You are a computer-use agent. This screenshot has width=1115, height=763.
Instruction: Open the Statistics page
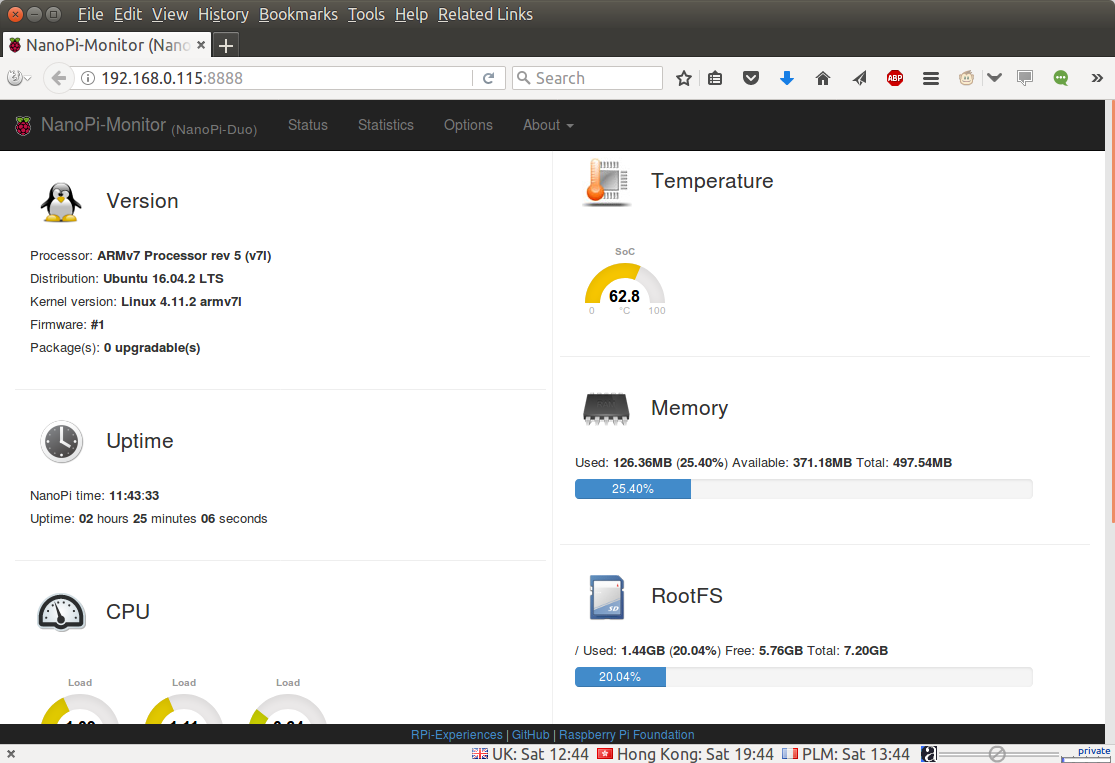[385, 125]
